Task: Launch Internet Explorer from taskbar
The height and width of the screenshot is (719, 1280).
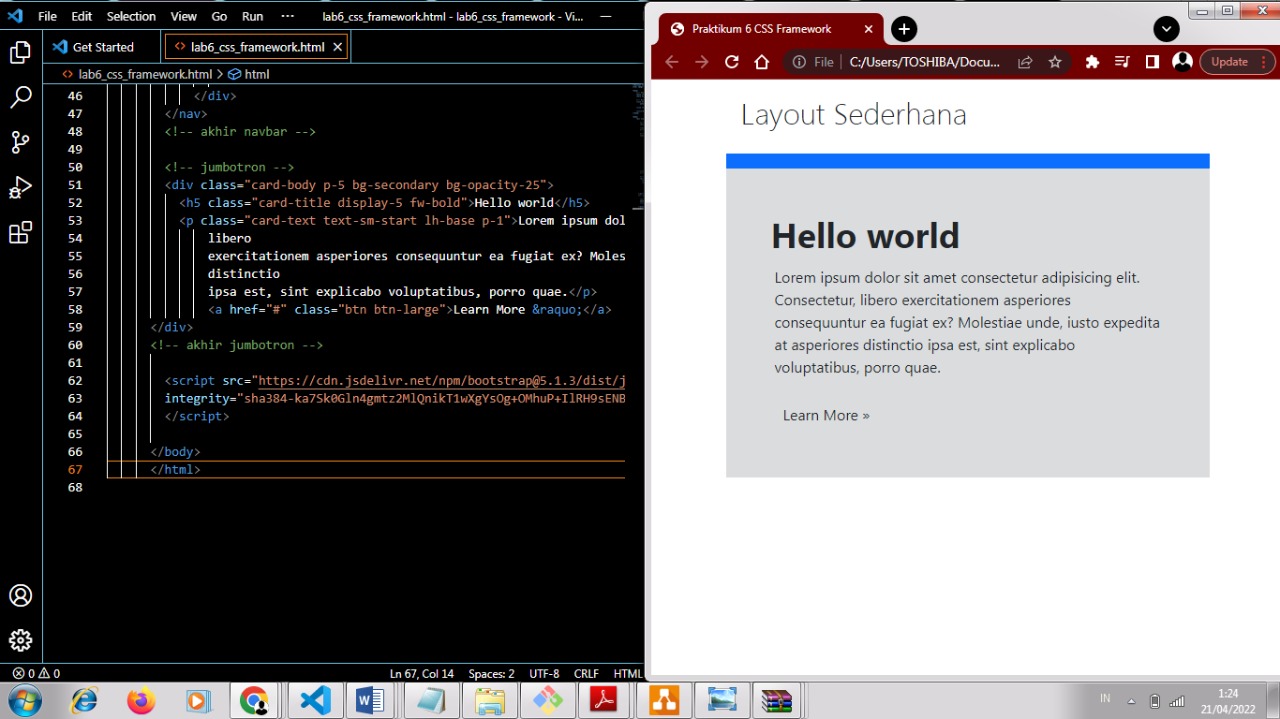Action: tap(84, 701)
